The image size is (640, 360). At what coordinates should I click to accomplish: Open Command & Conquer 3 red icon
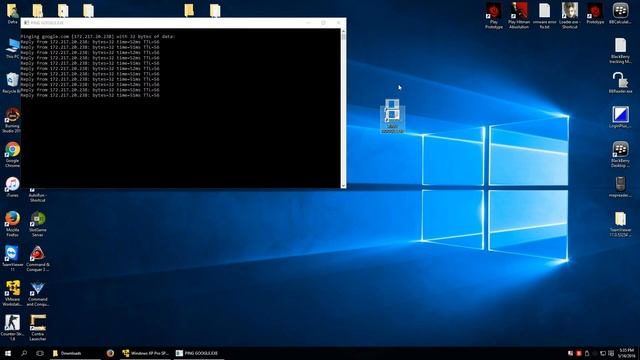38,259
